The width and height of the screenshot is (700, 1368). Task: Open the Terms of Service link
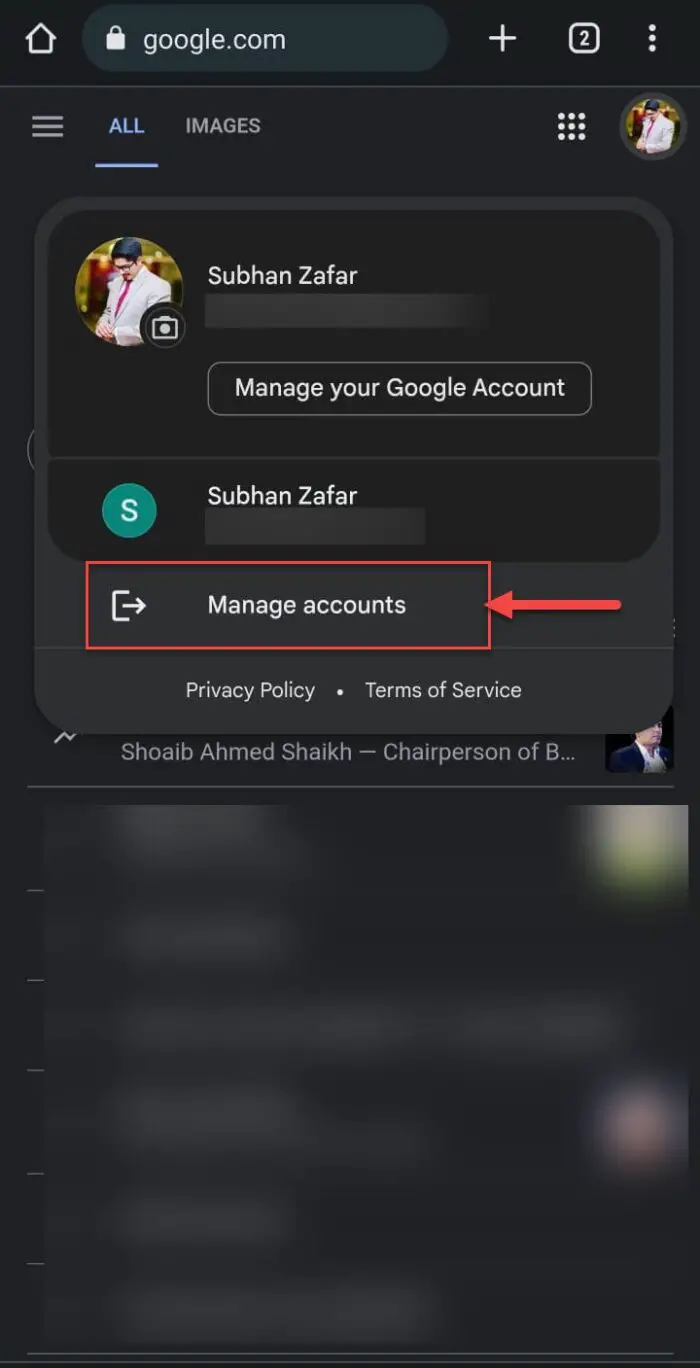click(443, 690)
